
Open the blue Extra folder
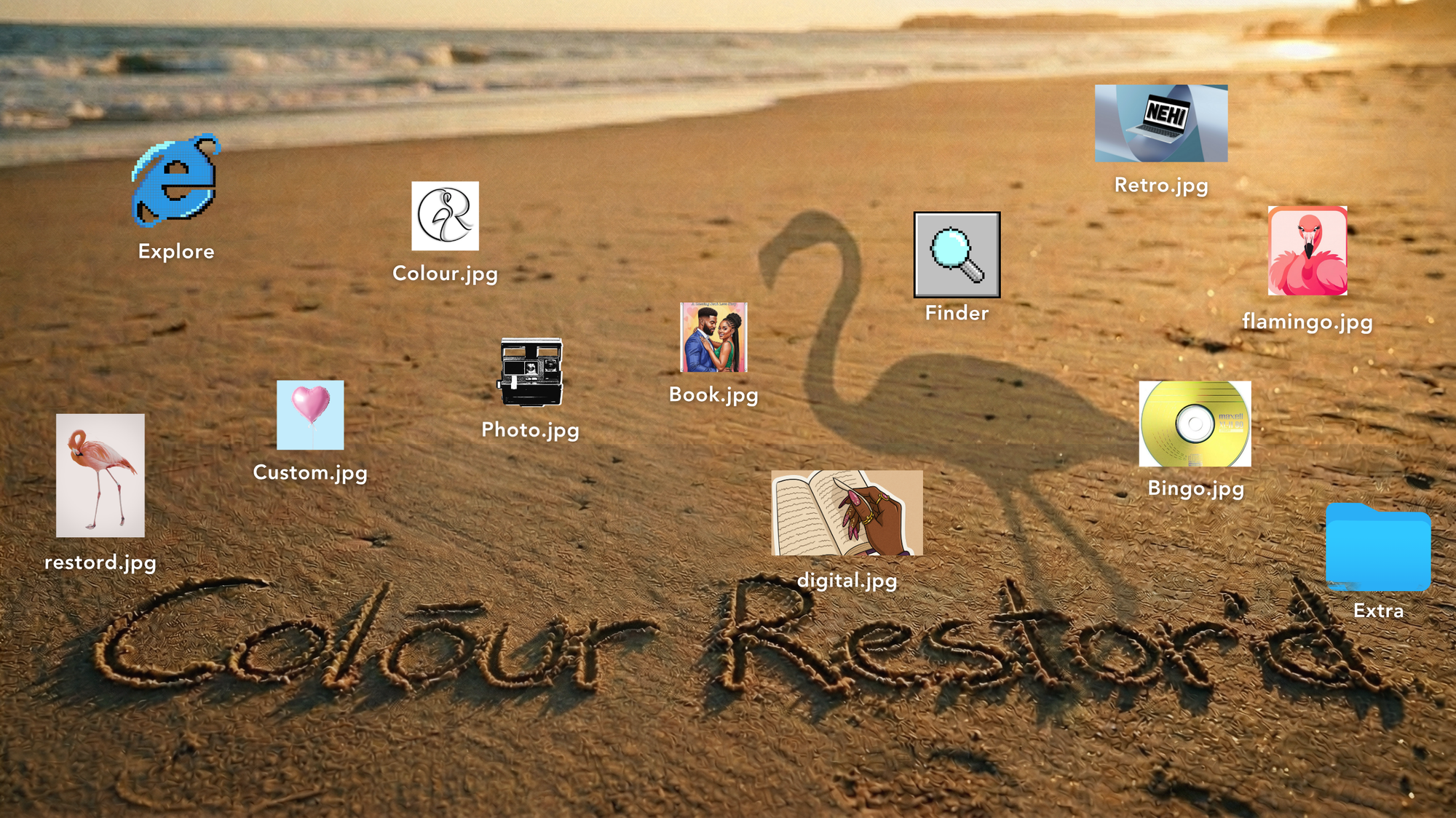1377,547
